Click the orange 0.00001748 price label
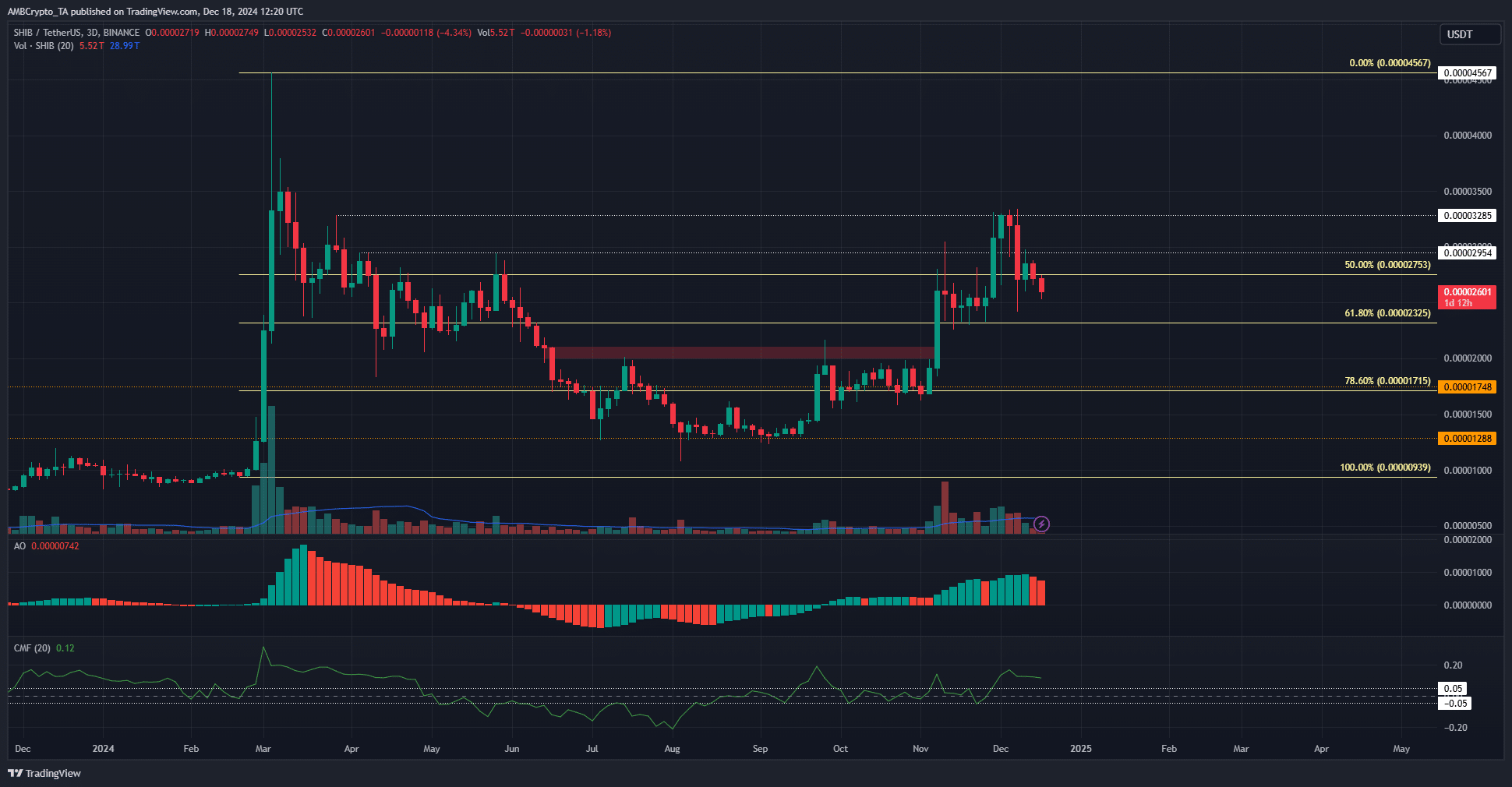 (x=1467, y=387)
